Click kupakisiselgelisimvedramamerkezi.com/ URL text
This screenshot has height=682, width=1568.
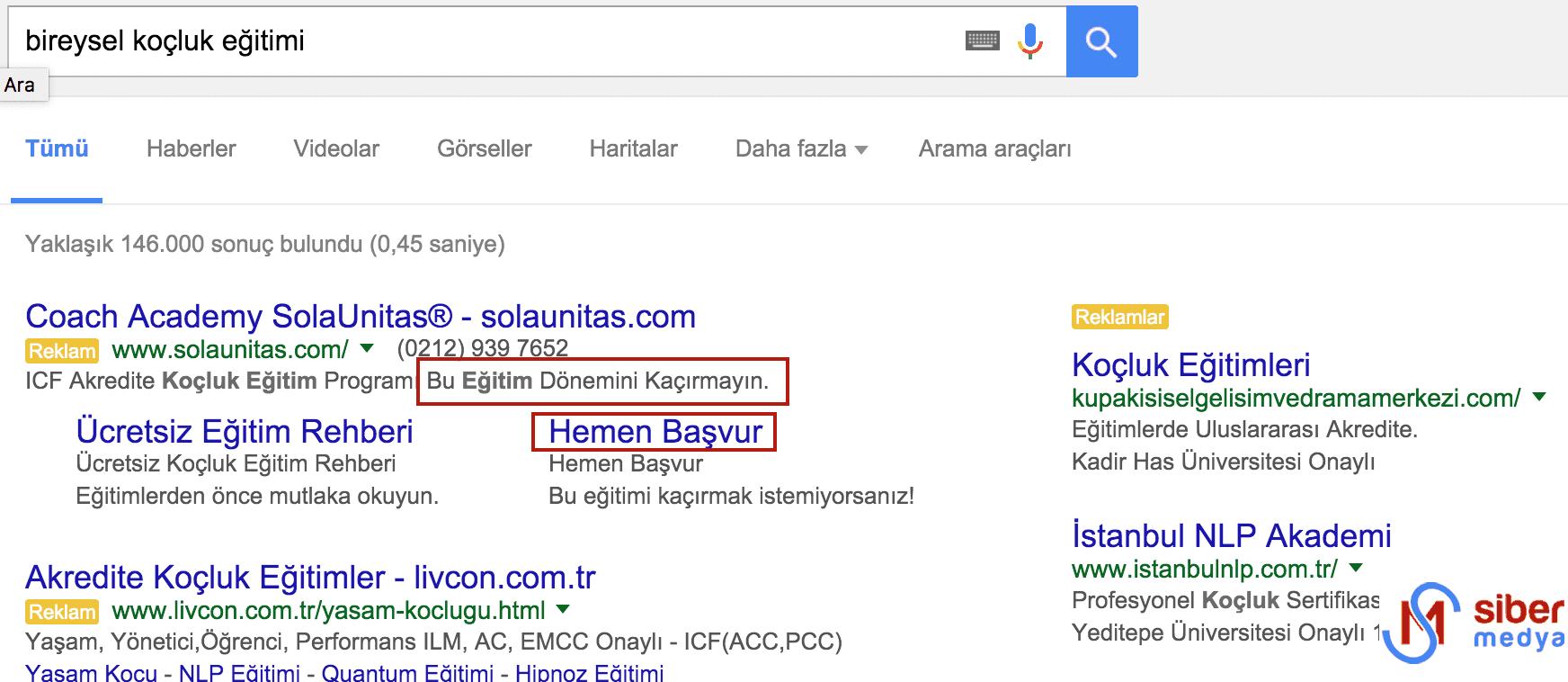[x=1296, y=398]
